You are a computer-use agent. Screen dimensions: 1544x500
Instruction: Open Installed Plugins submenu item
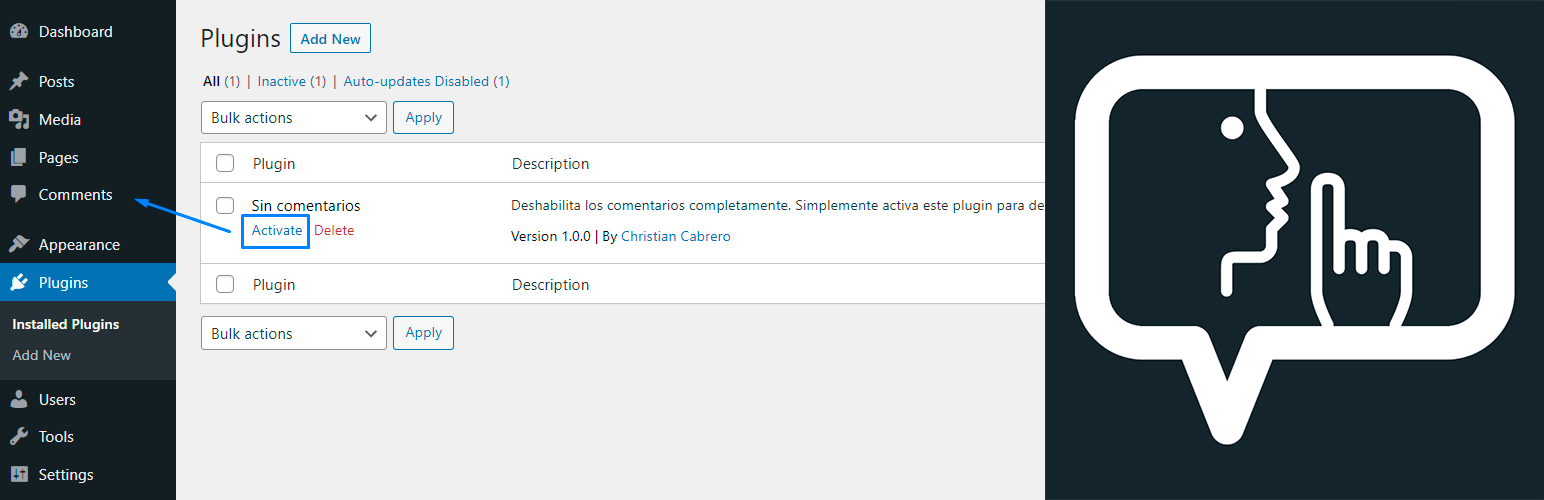point(66,325)
